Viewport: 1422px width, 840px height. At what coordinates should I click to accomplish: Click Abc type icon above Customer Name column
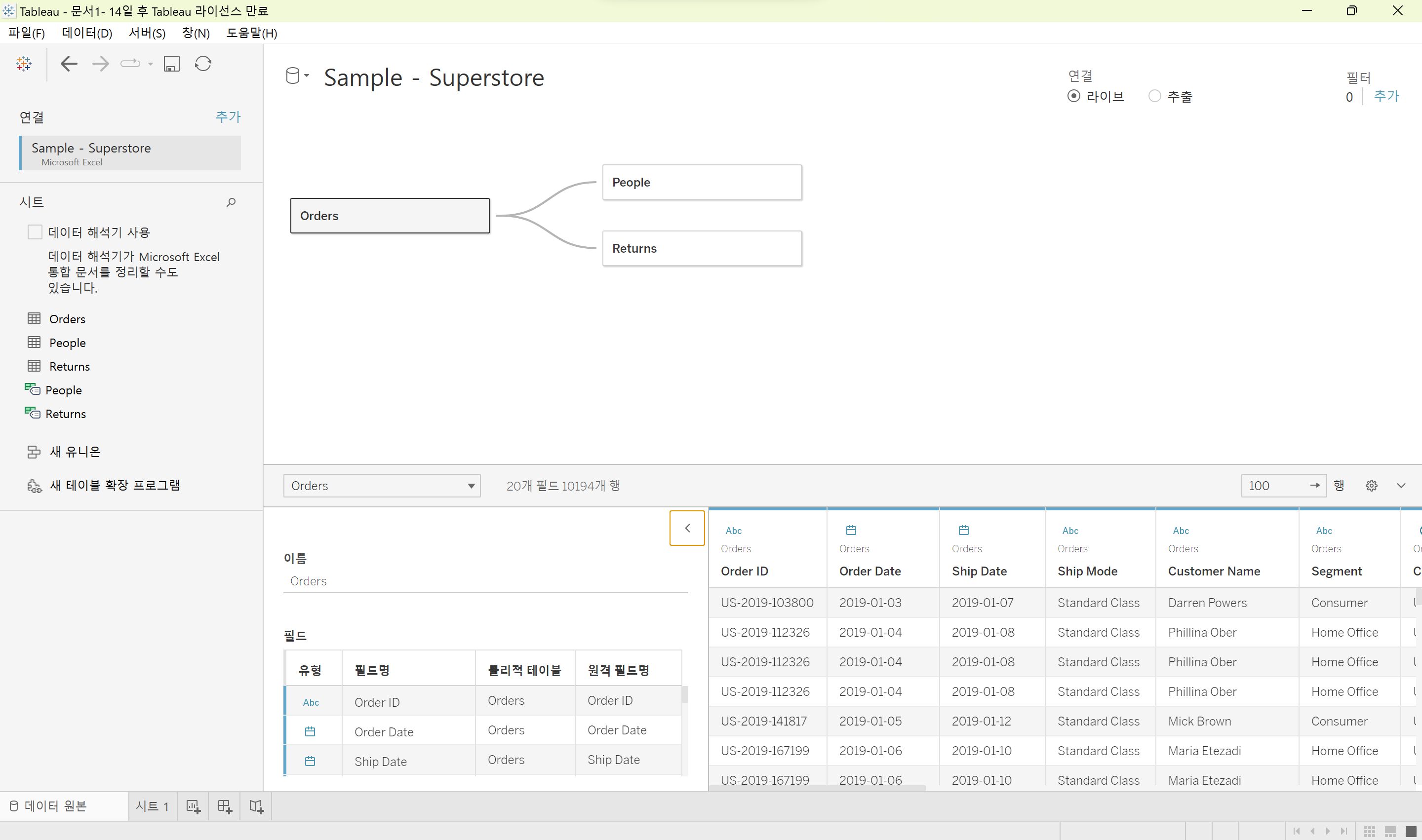(1181, 531)
